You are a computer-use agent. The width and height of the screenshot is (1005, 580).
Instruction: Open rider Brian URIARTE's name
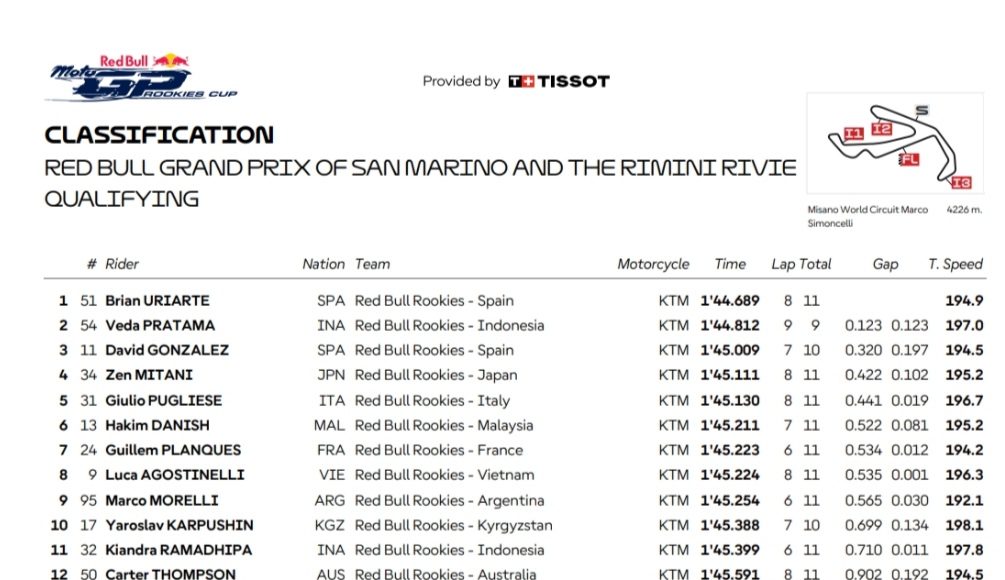click(x=157, y=300)
